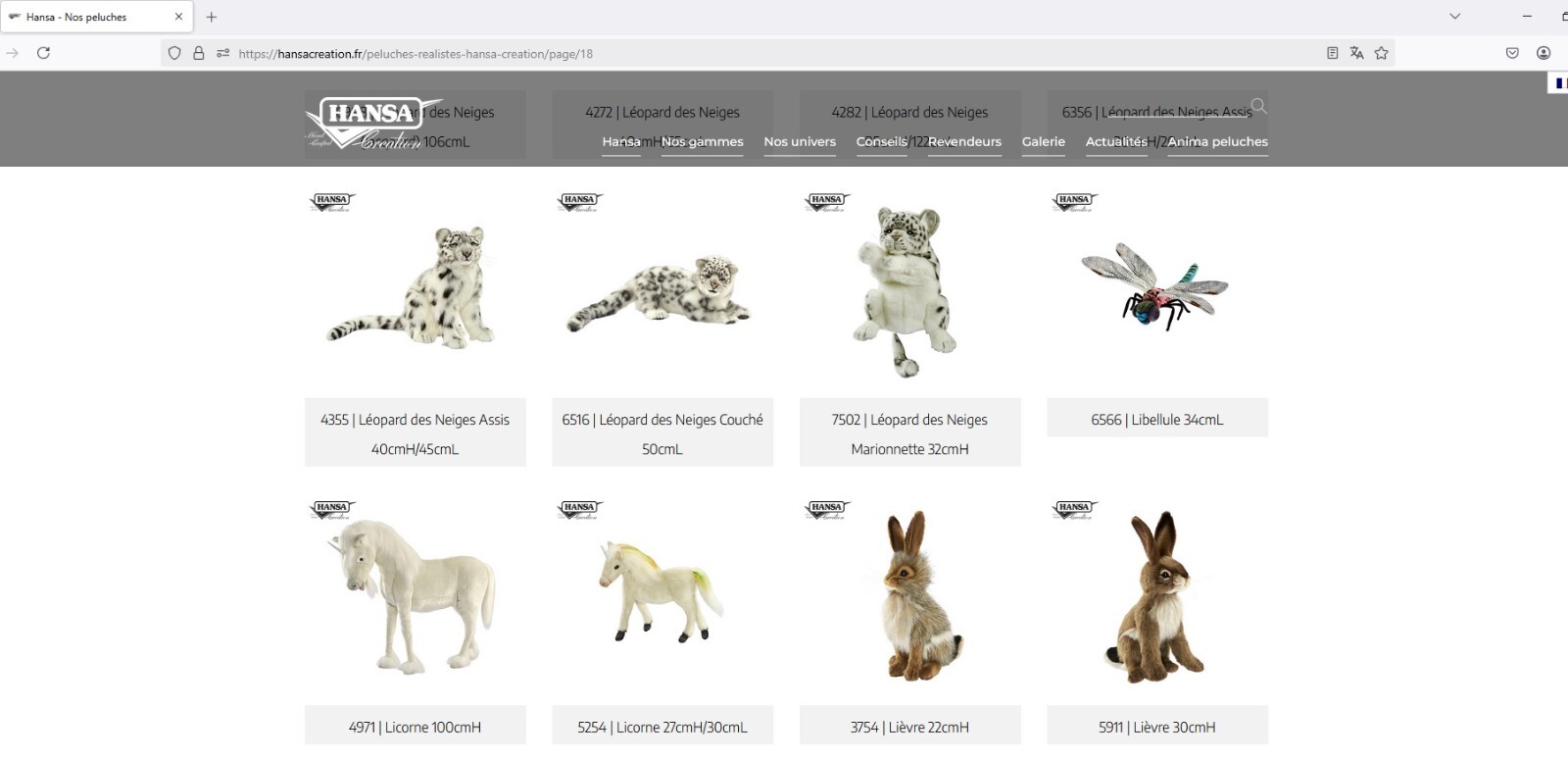Viewport: 1568px width, 760px height.
Task: Open the Nos univers menu
Action: point(800,142)
